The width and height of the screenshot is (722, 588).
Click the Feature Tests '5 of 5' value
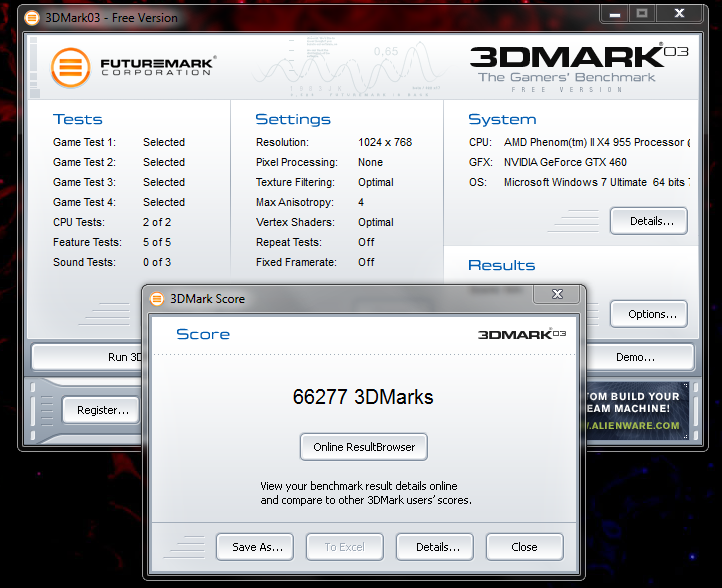[x=157, y=242]
